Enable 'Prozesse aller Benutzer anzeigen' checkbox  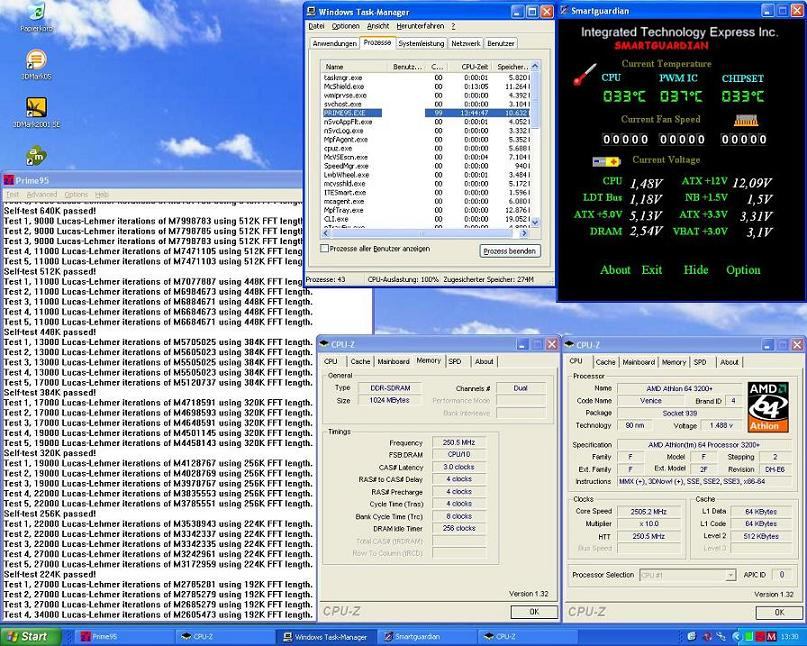(324, 249)
